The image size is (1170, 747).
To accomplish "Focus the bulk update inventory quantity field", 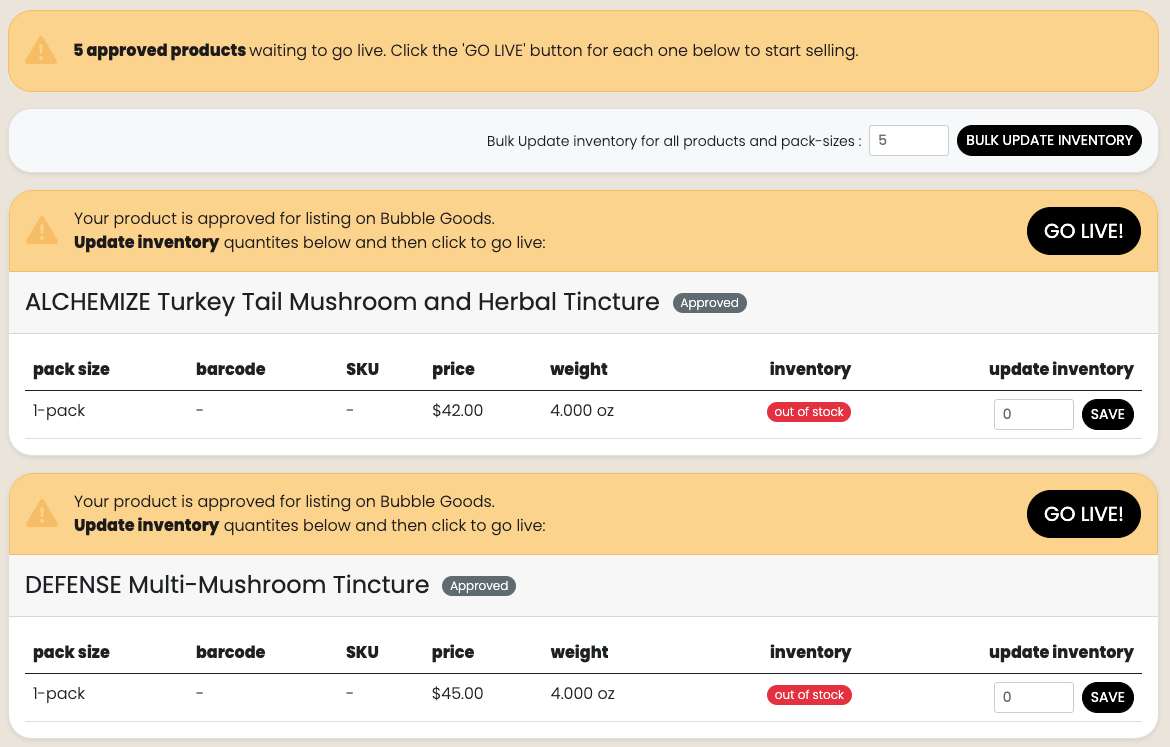I will pyautogui.click(x=909, y=140).
